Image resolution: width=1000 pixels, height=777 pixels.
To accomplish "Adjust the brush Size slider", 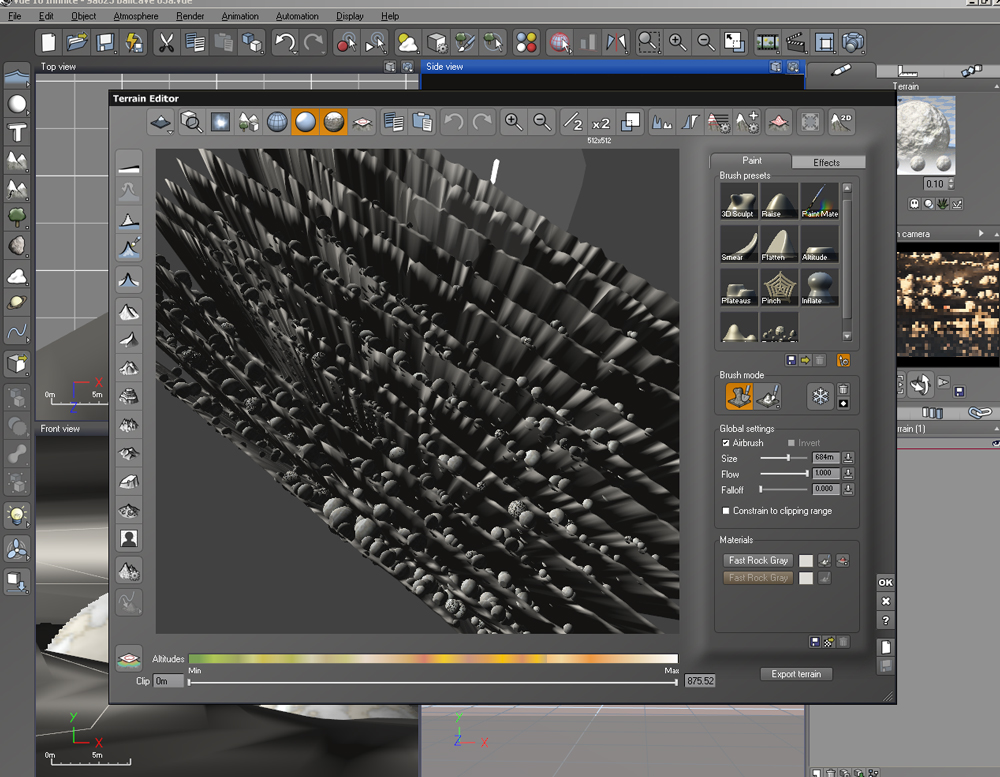I will tap(789, 458).
